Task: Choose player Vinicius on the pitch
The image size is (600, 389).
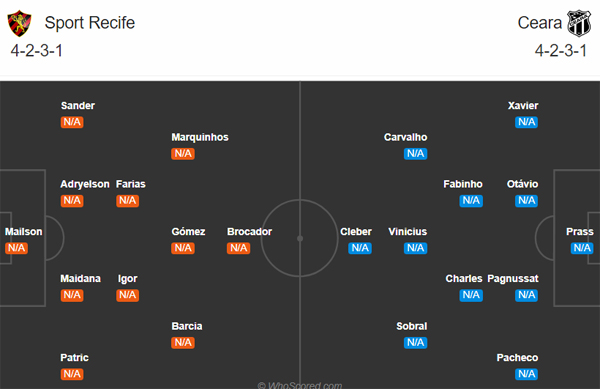Action: [x=408, y=232]
